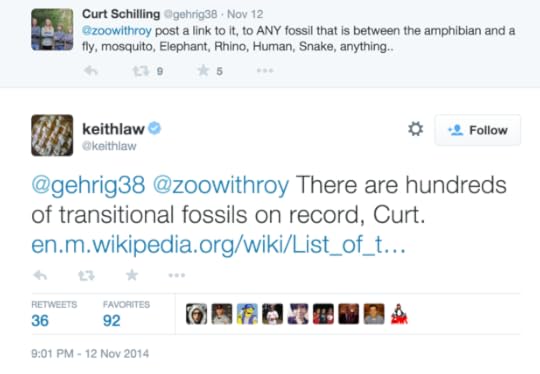Retweet keithlaw's tweet

click(86, 276)
